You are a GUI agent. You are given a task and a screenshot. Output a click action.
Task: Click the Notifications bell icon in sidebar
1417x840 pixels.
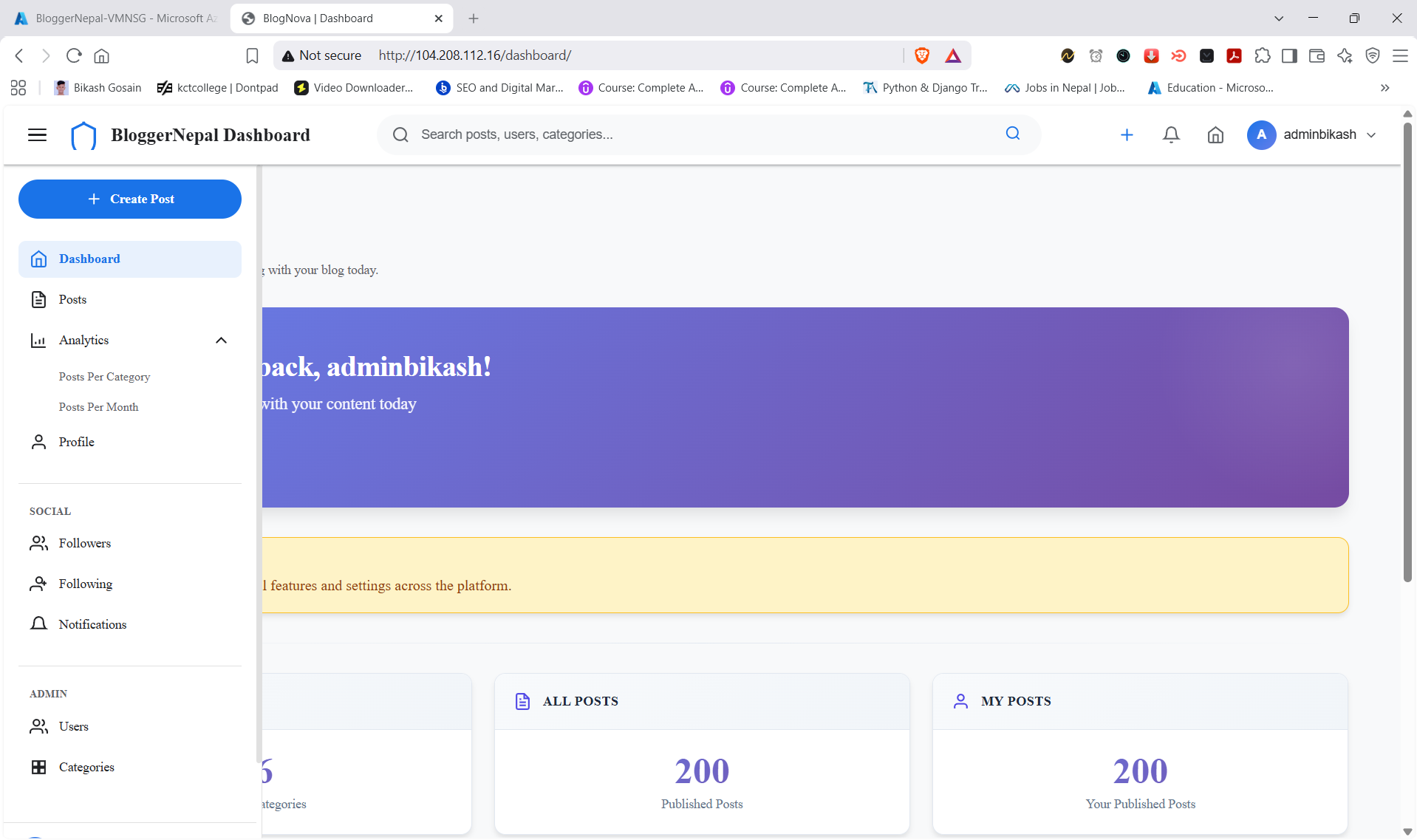pos(38,624)
